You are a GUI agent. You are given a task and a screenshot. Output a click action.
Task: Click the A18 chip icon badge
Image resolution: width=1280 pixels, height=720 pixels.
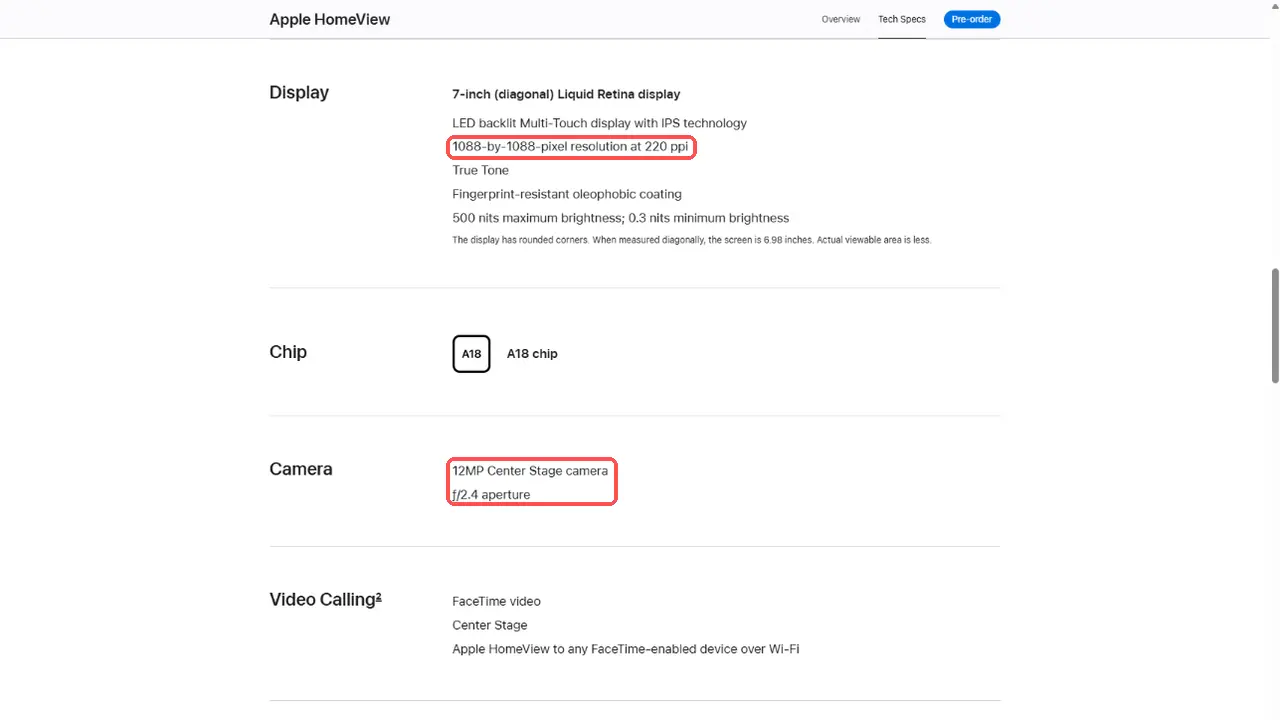pyautogui.click(x=471, y=354)
